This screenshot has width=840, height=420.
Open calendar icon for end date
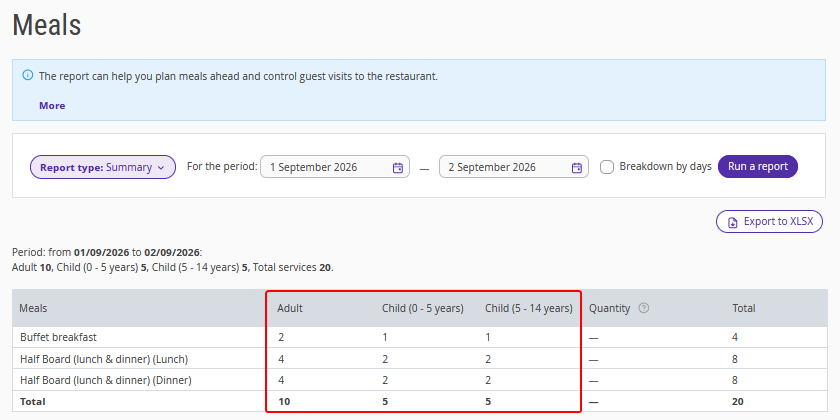(x=576, y=168)
